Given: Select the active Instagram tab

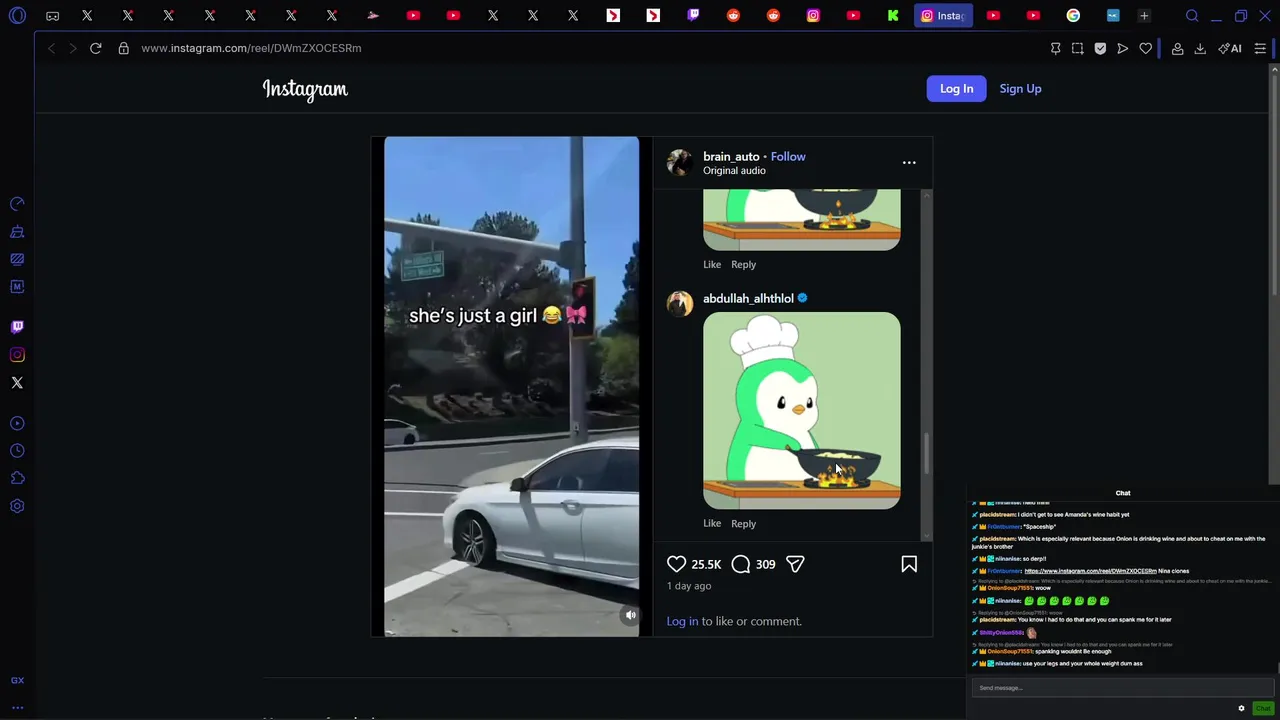Looking at the screenshot, I should (x=943, y=16).
